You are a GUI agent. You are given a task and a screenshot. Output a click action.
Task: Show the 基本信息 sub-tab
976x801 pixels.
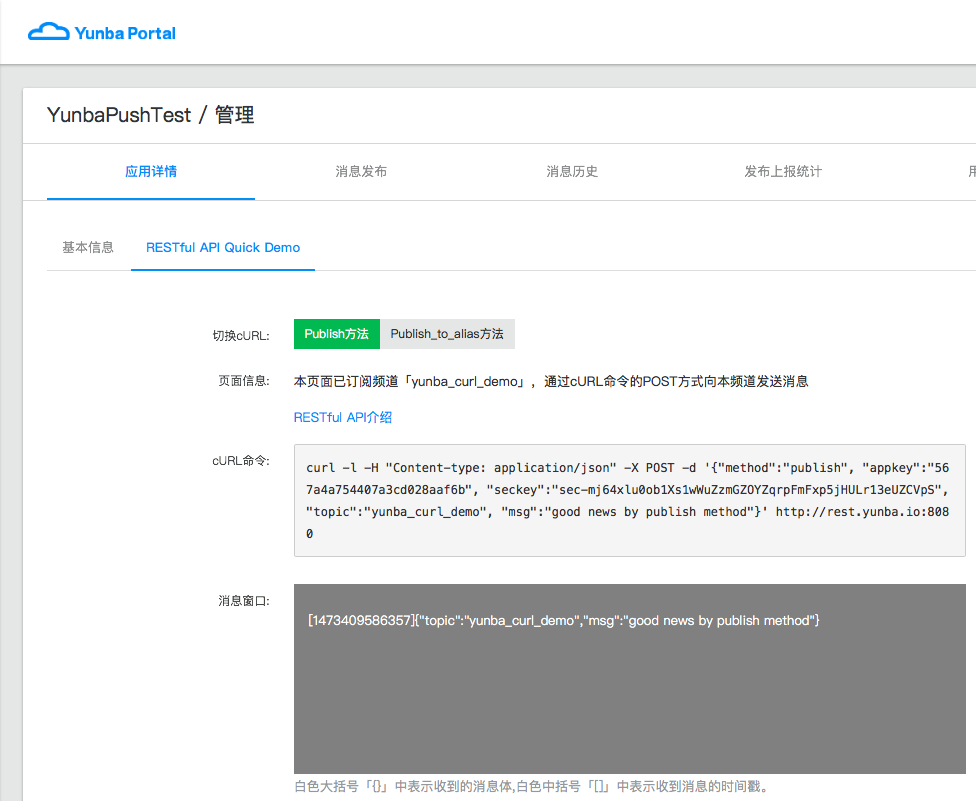click(x=88, y=248)
